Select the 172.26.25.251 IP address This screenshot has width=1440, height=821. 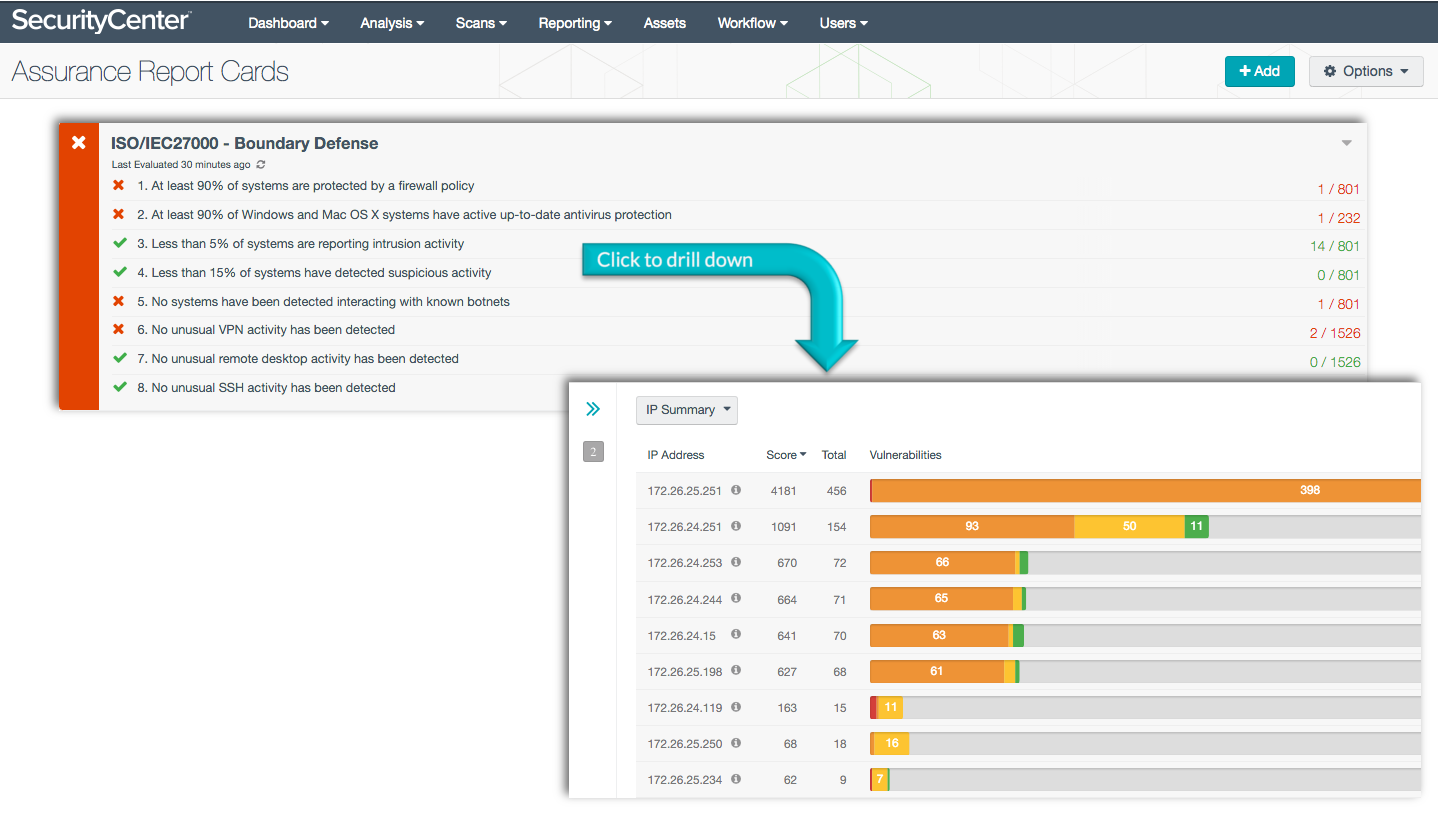click(685, 491)
